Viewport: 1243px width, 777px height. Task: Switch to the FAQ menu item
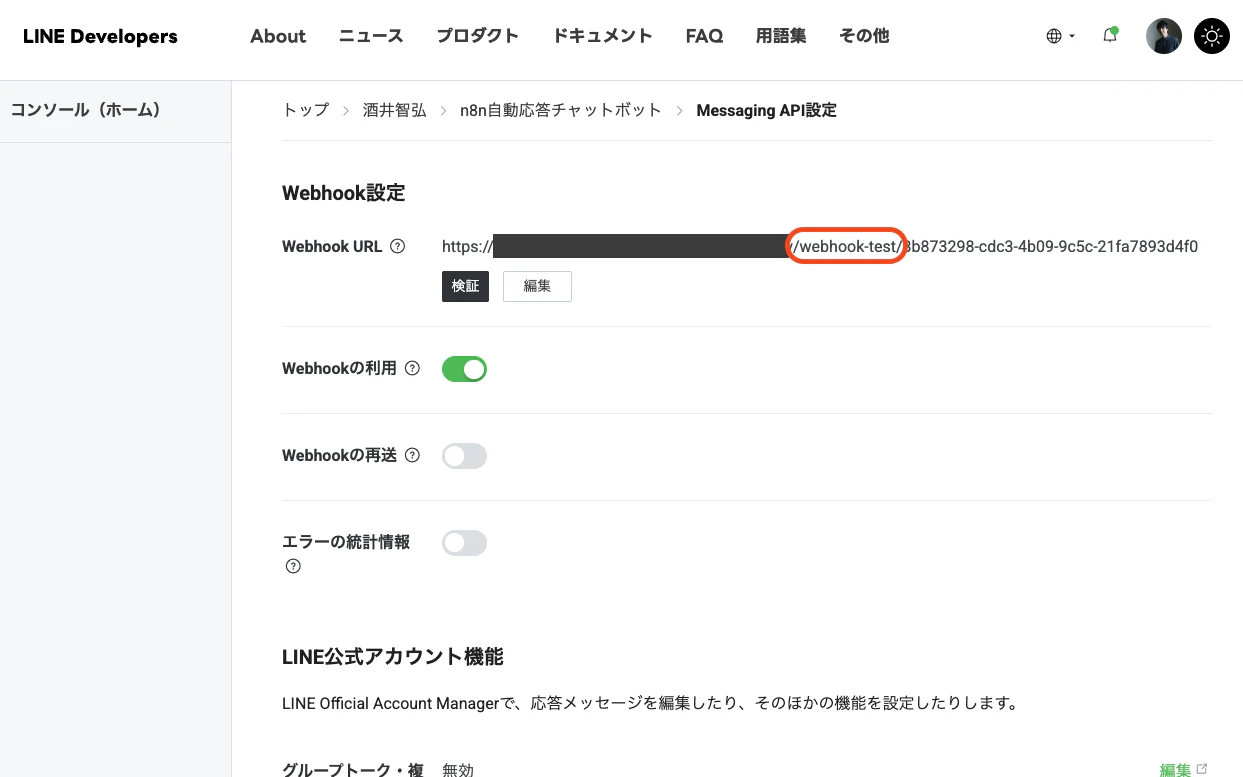704,35
